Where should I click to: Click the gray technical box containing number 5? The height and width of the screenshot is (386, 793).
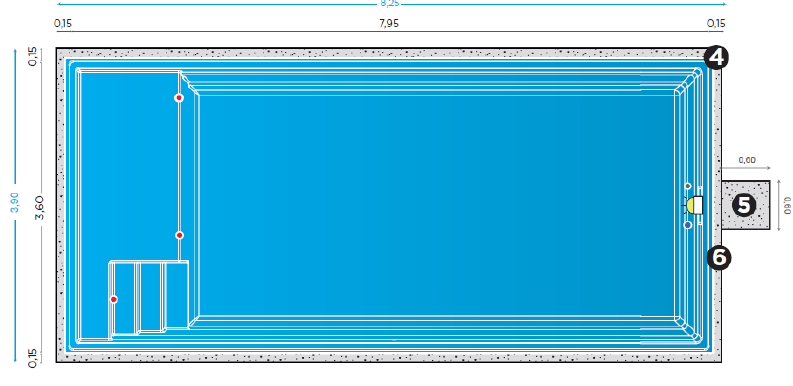[x=745, y=205]
